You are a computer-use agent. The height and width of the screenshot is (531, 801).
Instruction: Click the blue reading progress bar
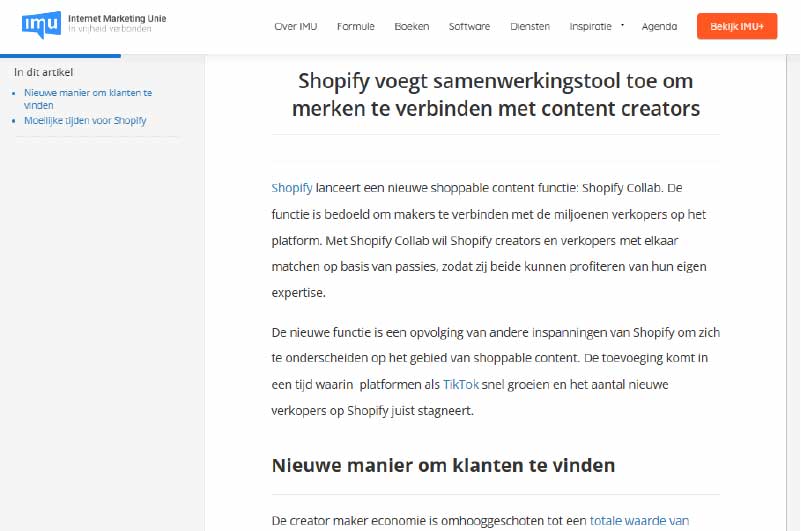click(x=60, y=56)
